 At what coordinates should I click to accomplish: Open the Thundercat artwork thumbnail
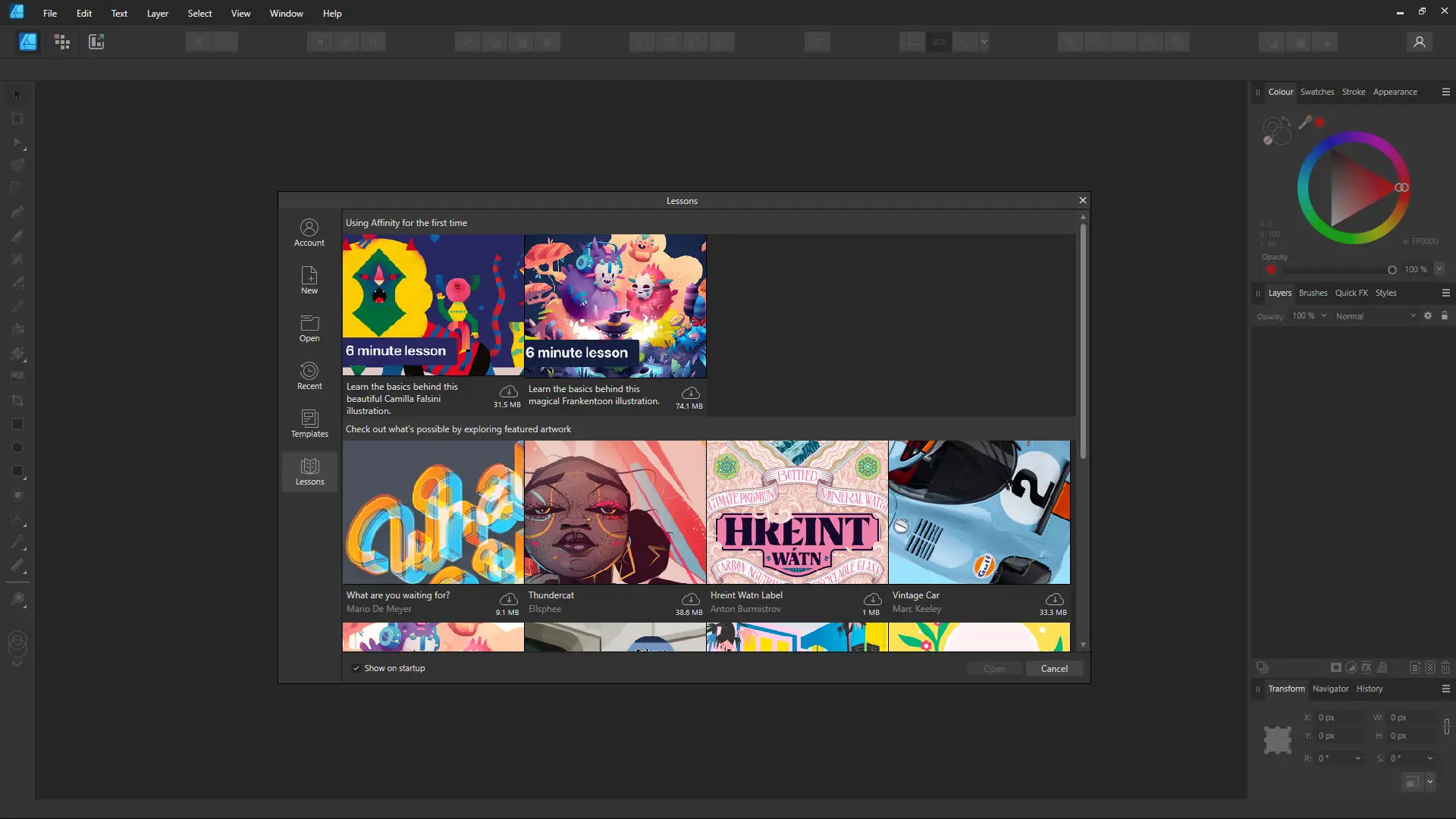point(615,512)
